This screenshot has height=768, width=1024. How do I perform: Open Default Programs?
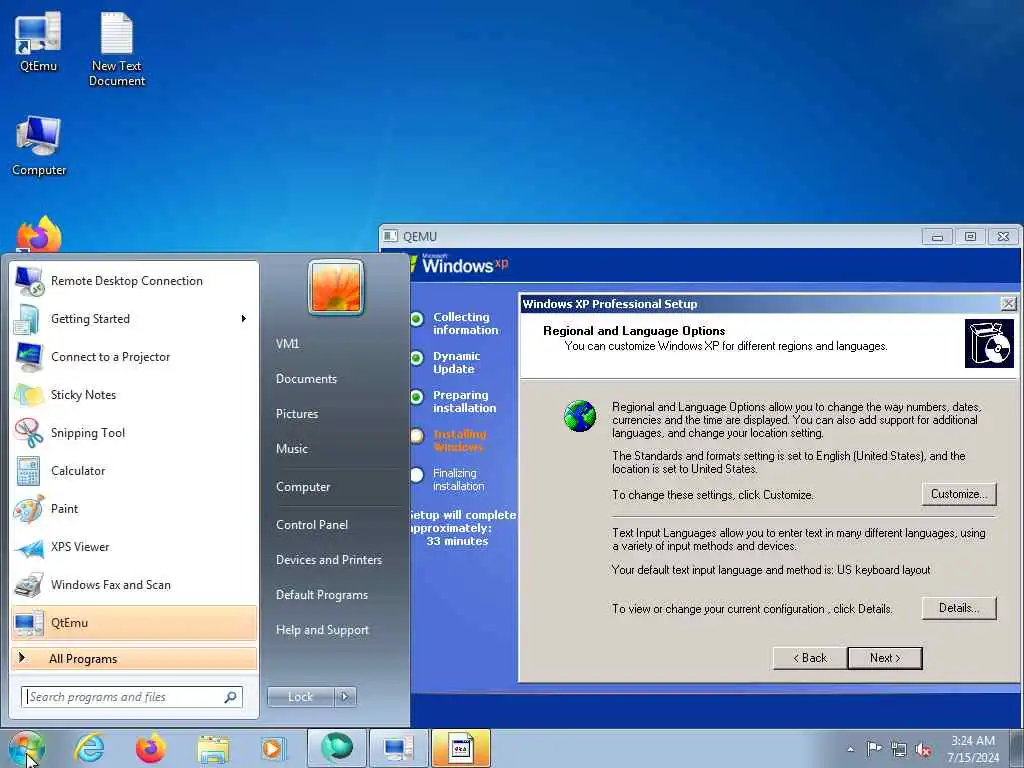322,595
